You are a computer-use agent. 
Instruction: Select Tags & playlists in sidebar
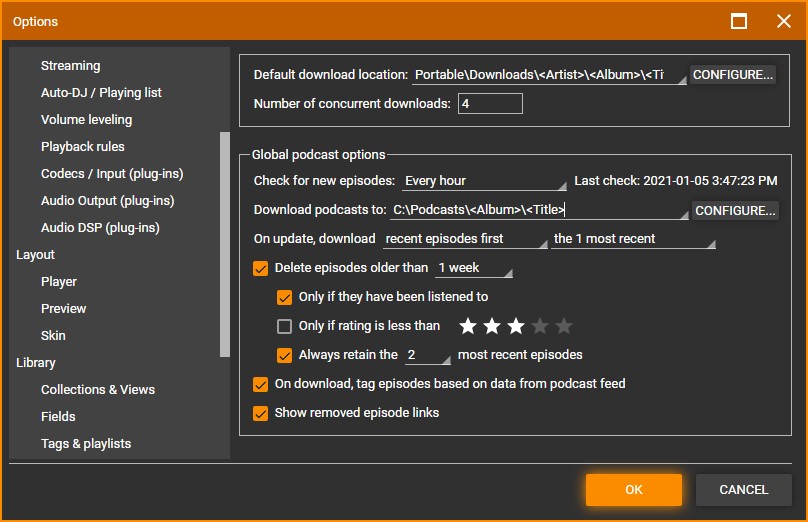(x=86, y=444)
